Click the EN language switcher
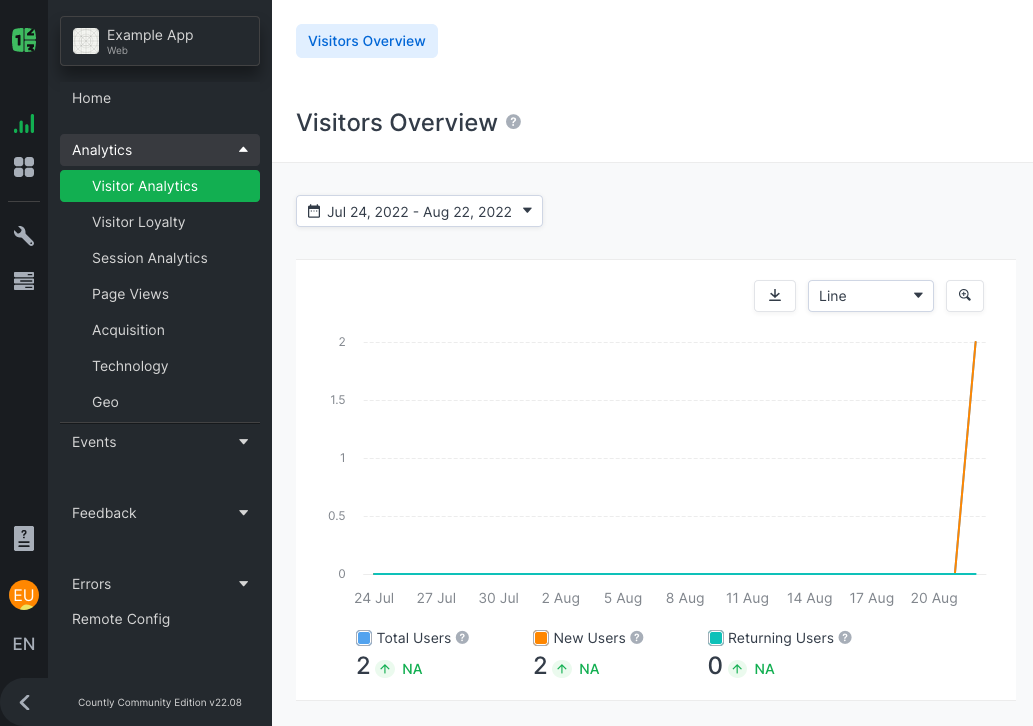Screen dimensions: 1033x726 point(24,644)
